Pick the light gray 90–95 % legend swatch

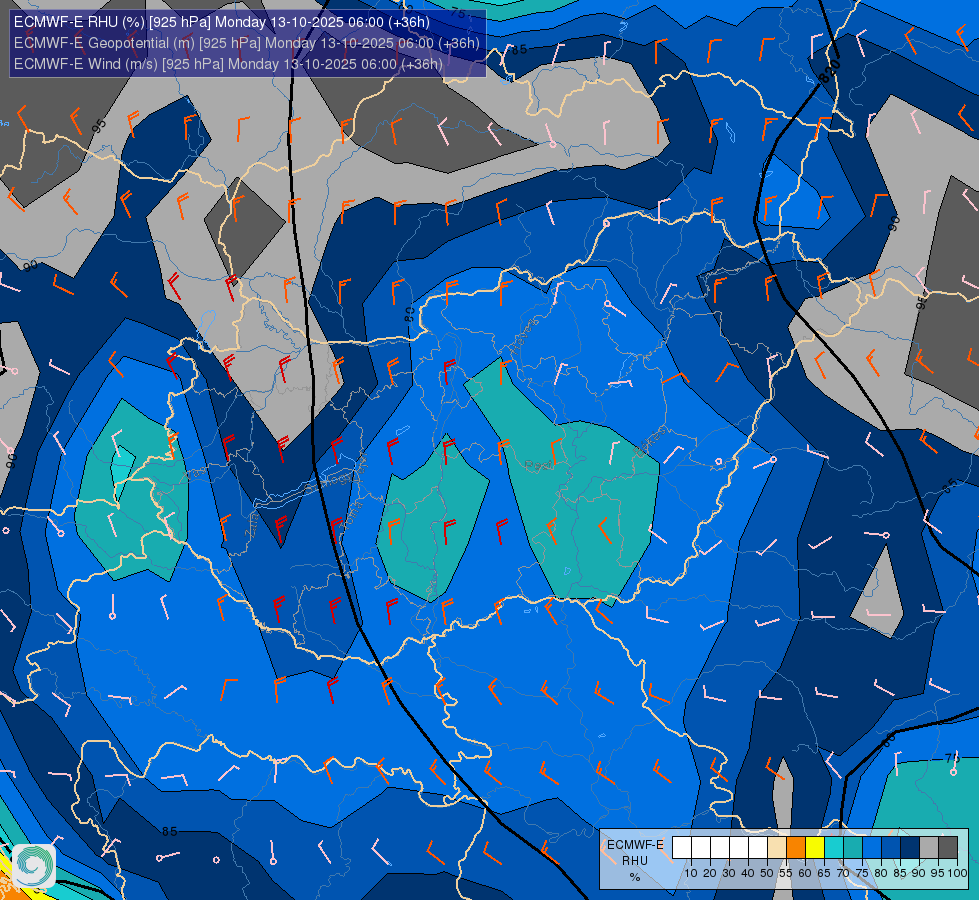929,847
